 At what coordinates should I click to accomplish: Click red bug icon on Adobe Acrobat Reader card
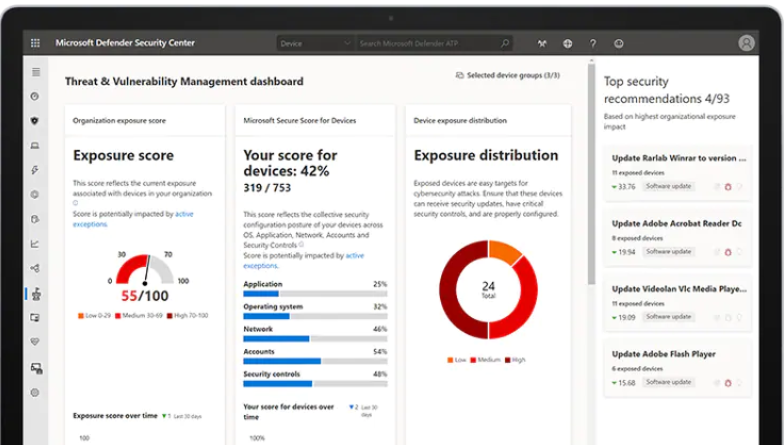point(728,252)
